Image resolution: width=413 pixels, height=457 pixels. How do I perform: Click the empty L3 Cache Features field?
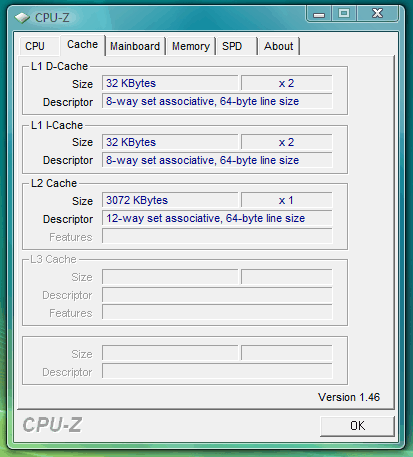217,312
